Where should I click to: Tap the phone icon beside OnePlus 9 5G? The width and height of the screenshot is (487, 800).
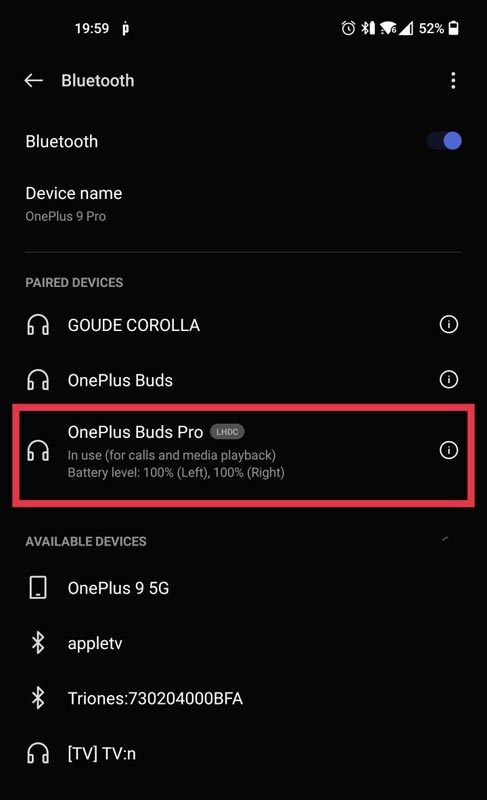pos(38,587)
